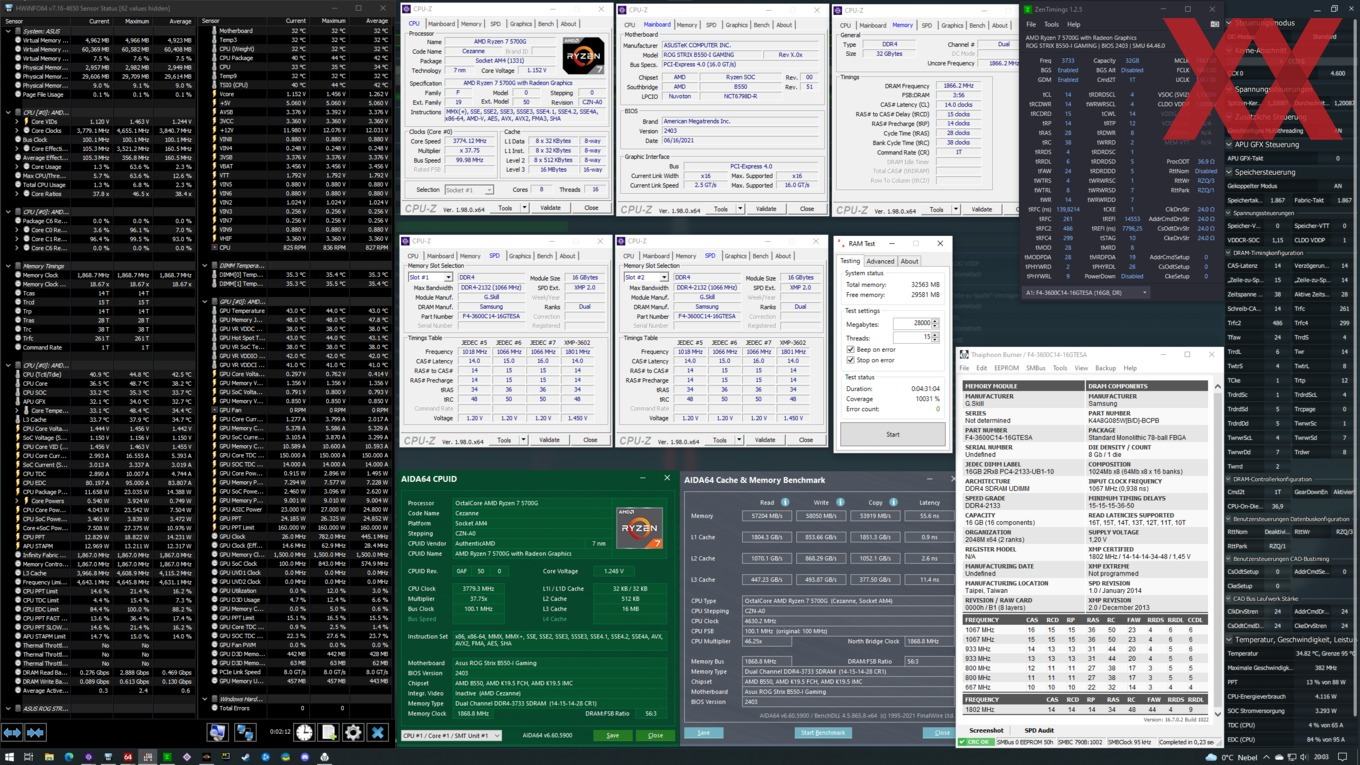The height and width of the screenshot is (765, 1360).
Task: Collapse System: ASUS tree node in HWiNFO
Action: click(9, 30)
